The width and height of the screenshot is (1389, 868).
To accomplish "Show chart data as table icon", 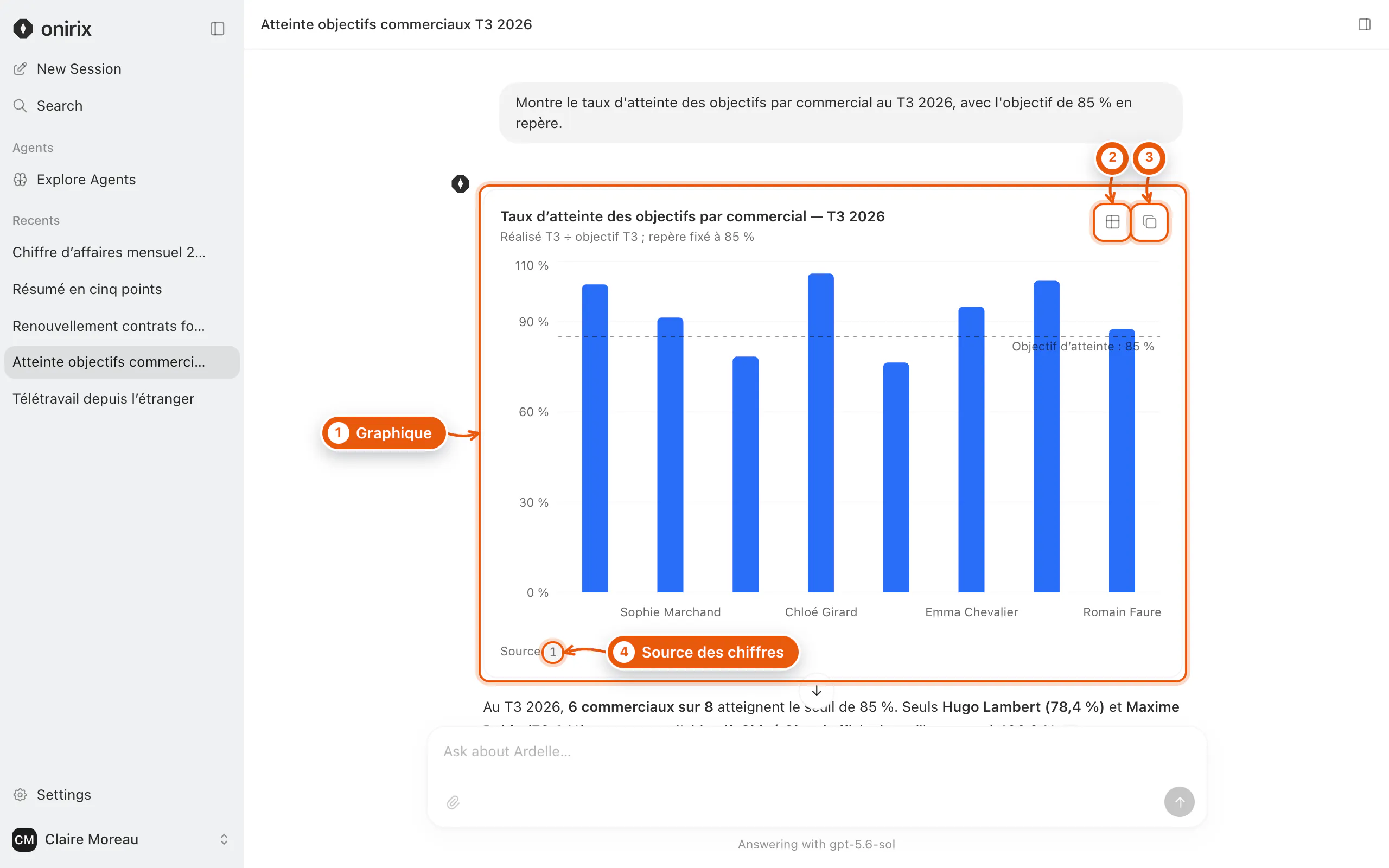I will pos(1112,222).
